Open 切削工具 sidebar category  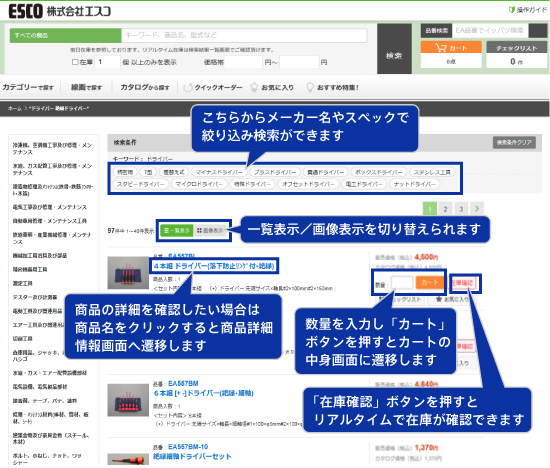[22, 339]
